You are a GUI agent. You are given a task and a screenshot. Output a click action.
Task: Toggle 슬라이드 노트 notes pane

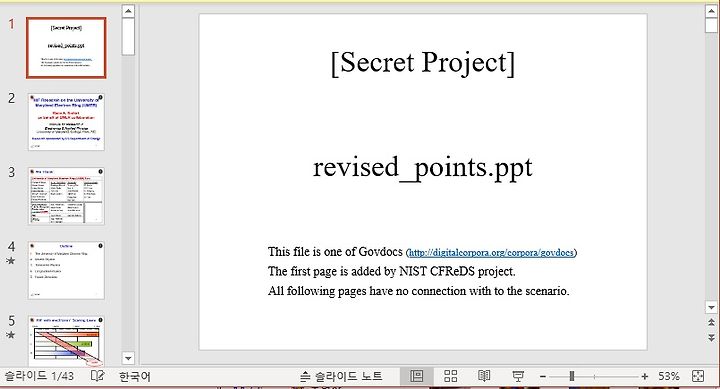341,377
